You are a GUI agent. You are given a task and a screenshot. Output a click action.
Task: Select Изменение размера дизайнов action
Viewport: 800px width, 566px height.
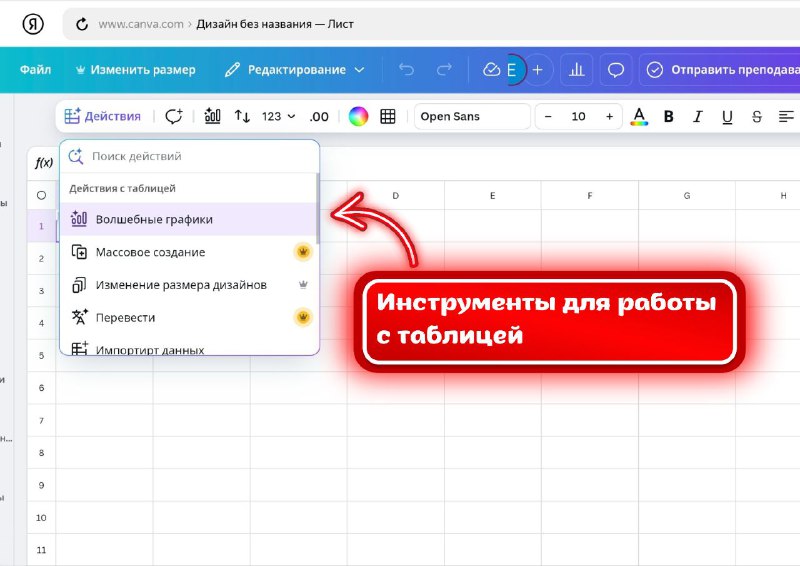[x=188, y=285]
